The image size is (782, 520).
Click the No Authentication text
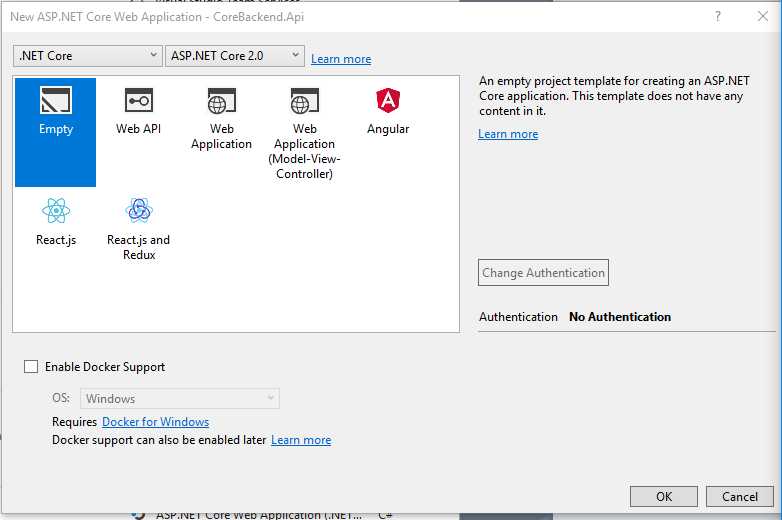pos(620,317)
